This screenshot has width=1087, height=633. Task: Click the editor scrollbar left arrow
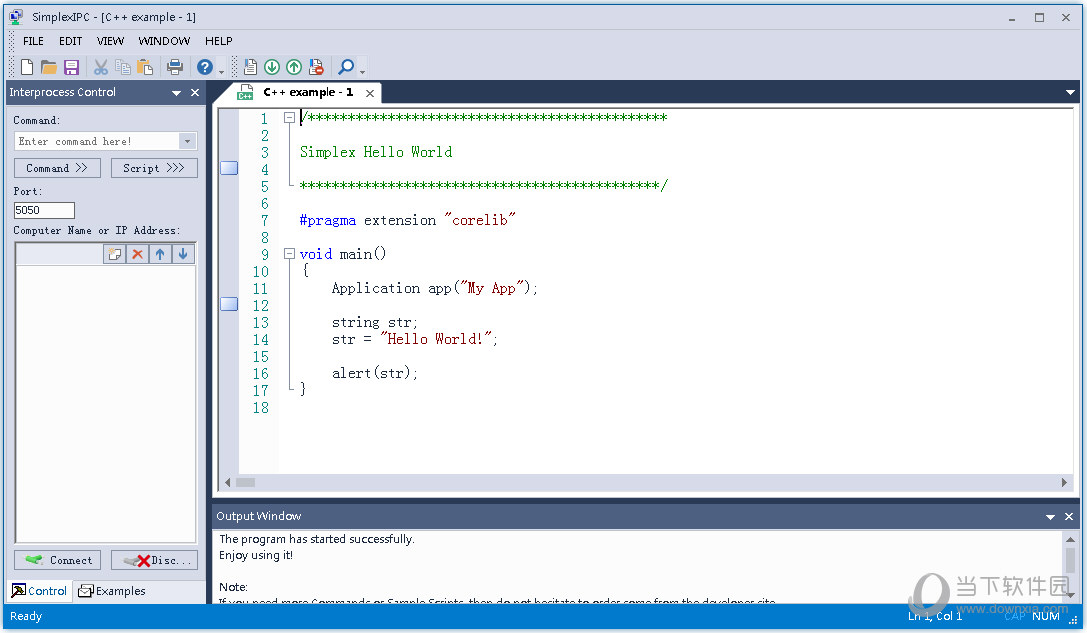(227, 483)
